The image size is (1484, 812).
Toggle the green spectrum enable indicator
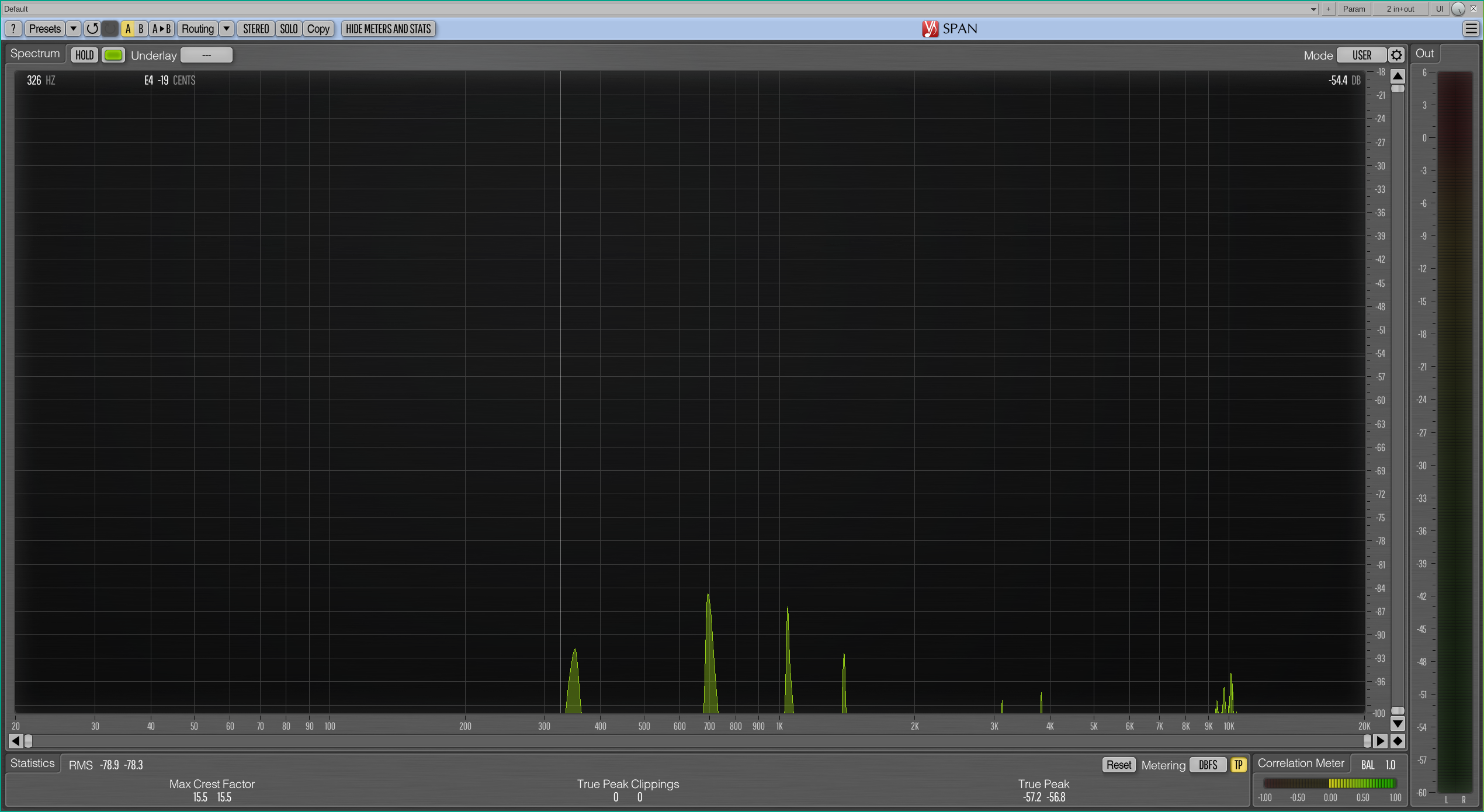coord(113,55)
